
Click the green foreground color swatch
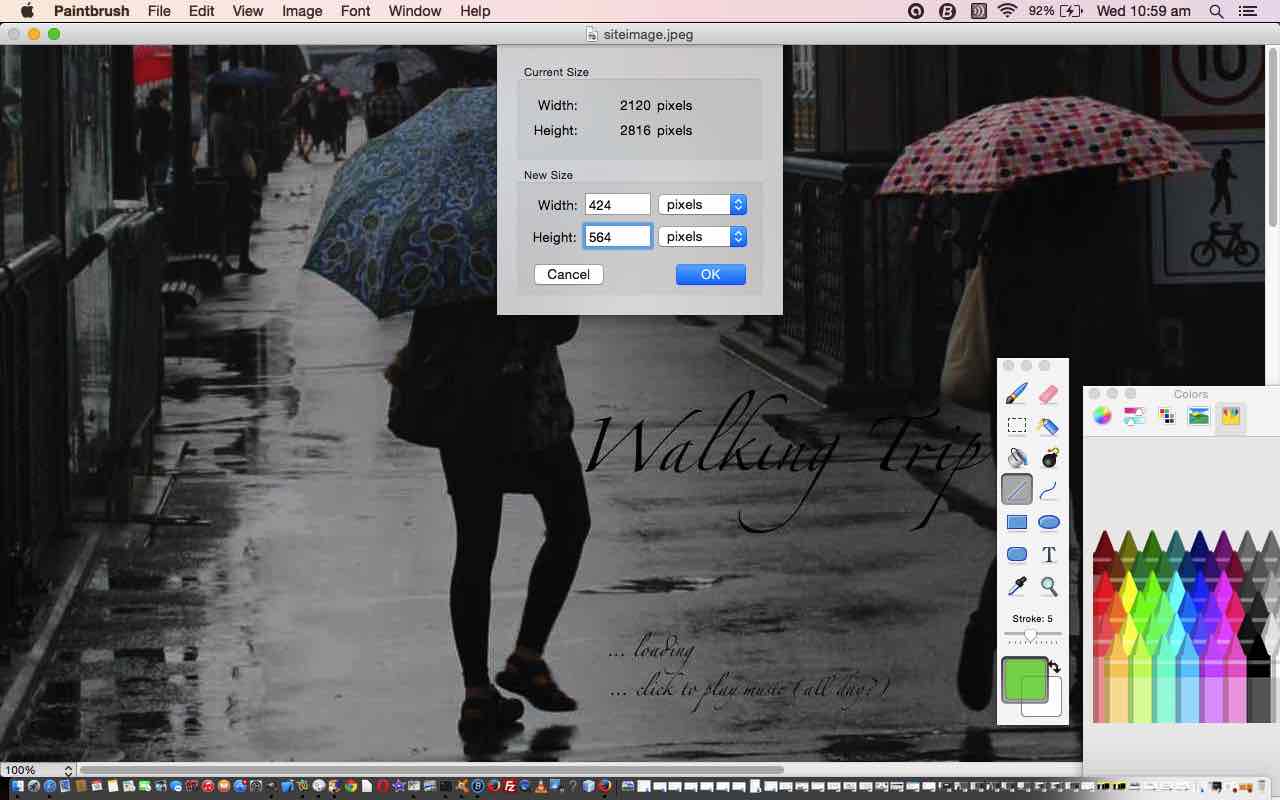pos(1022,679)
